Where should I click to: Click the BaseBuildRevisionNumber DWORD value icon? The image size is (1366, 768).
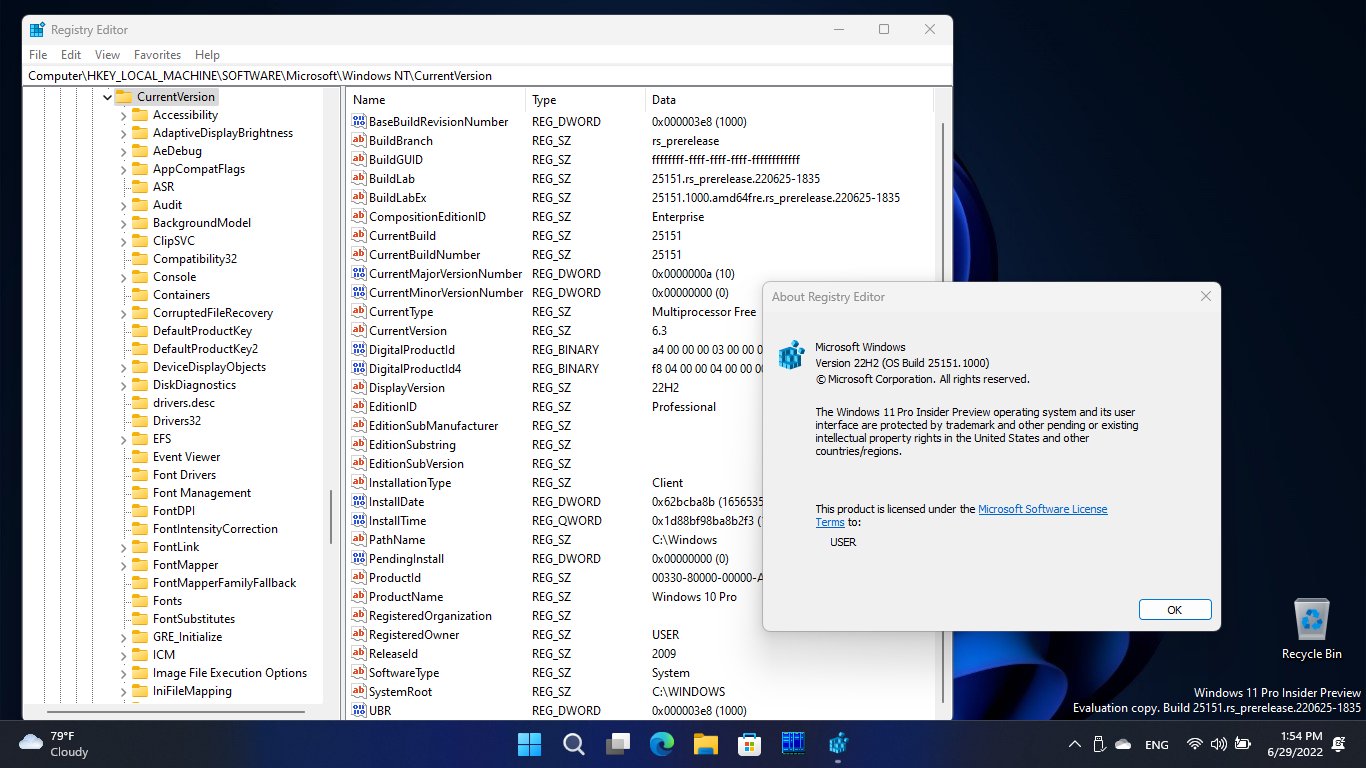point(359,122)
